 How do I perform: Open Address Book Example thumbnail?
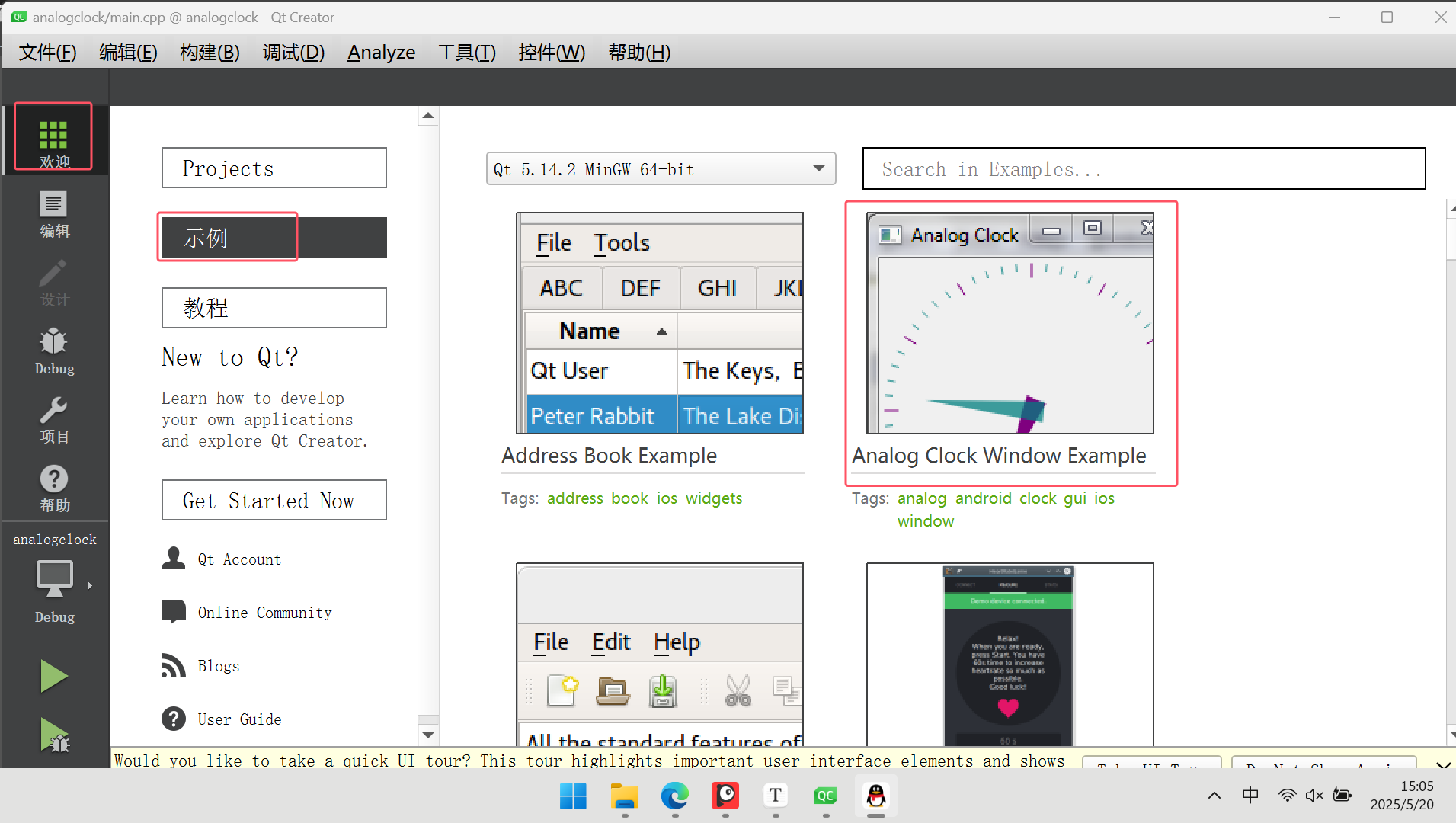(660, 323)
